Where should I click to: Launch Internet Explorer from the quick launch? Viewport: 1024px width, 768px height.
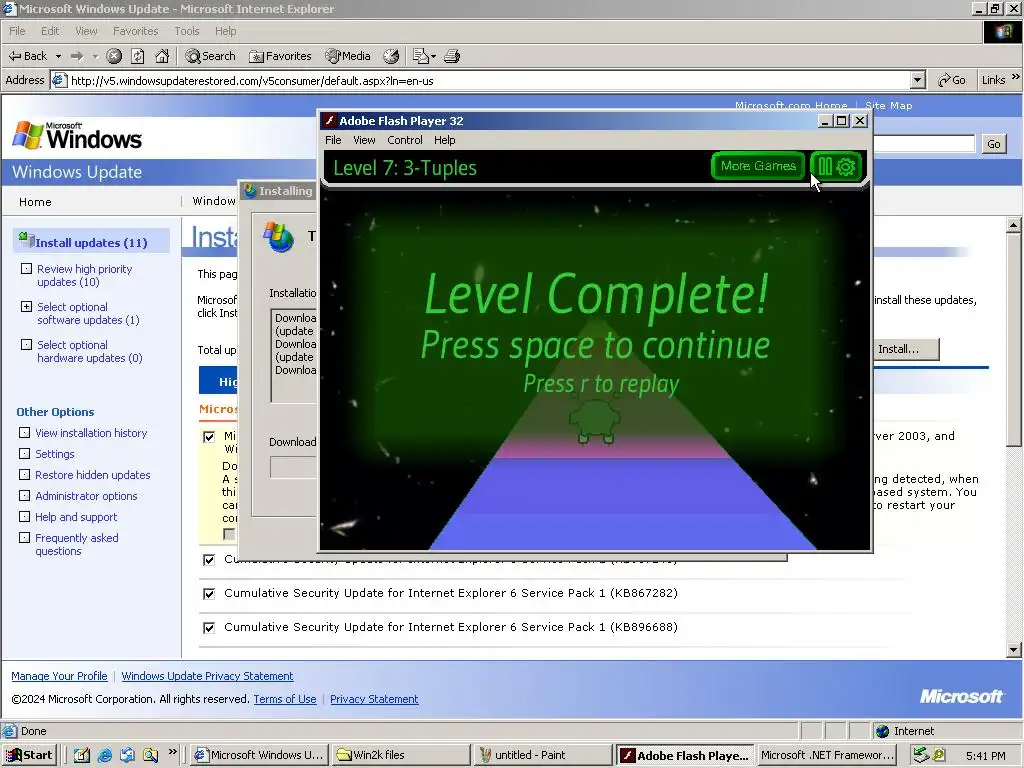[x=104, y=755]
